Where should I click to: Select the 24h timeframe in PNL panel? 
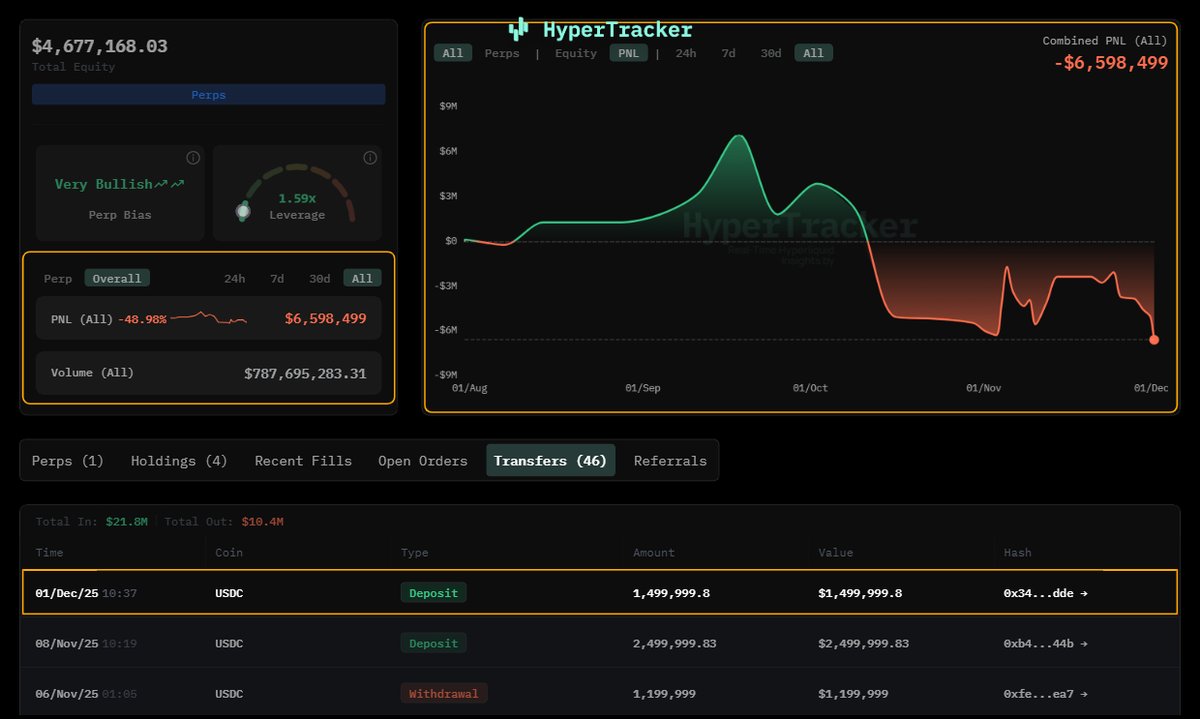[234, 278]
